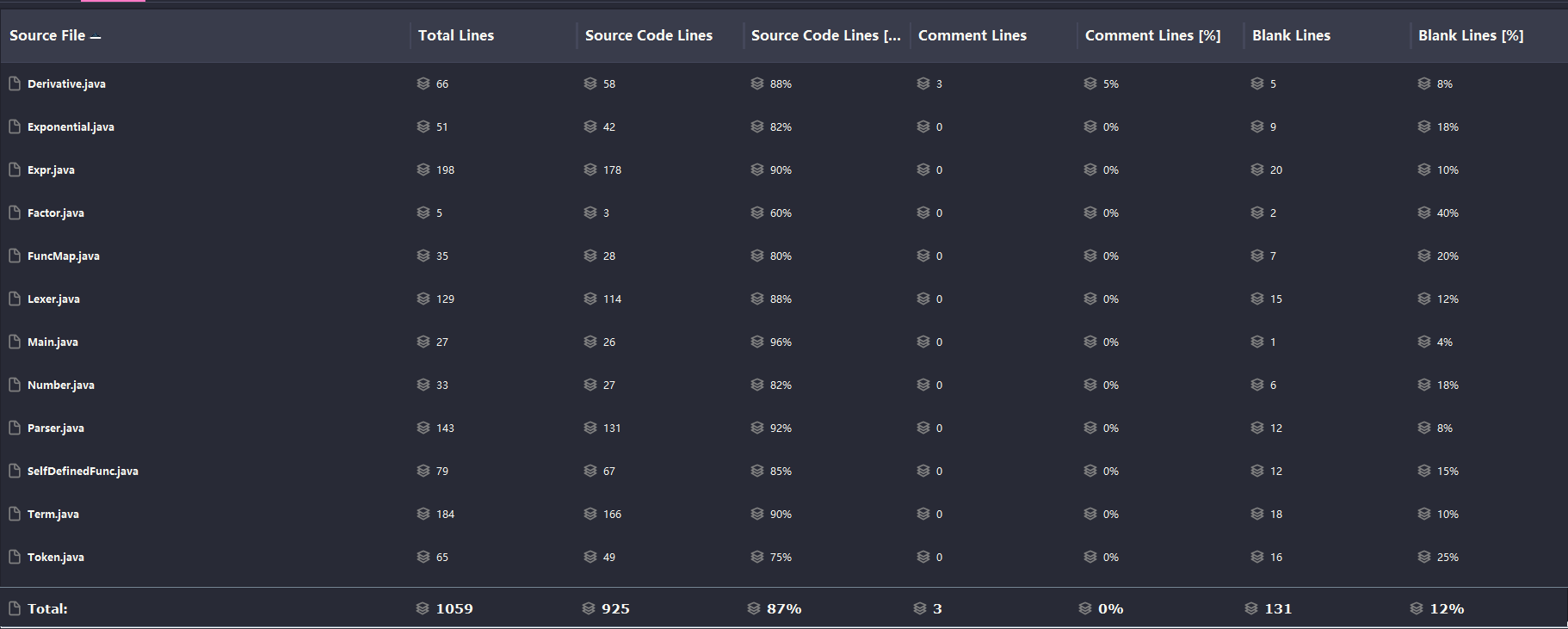Click the Blank Lines value 16
The image size is (1568, 629).
(1276, 557)
